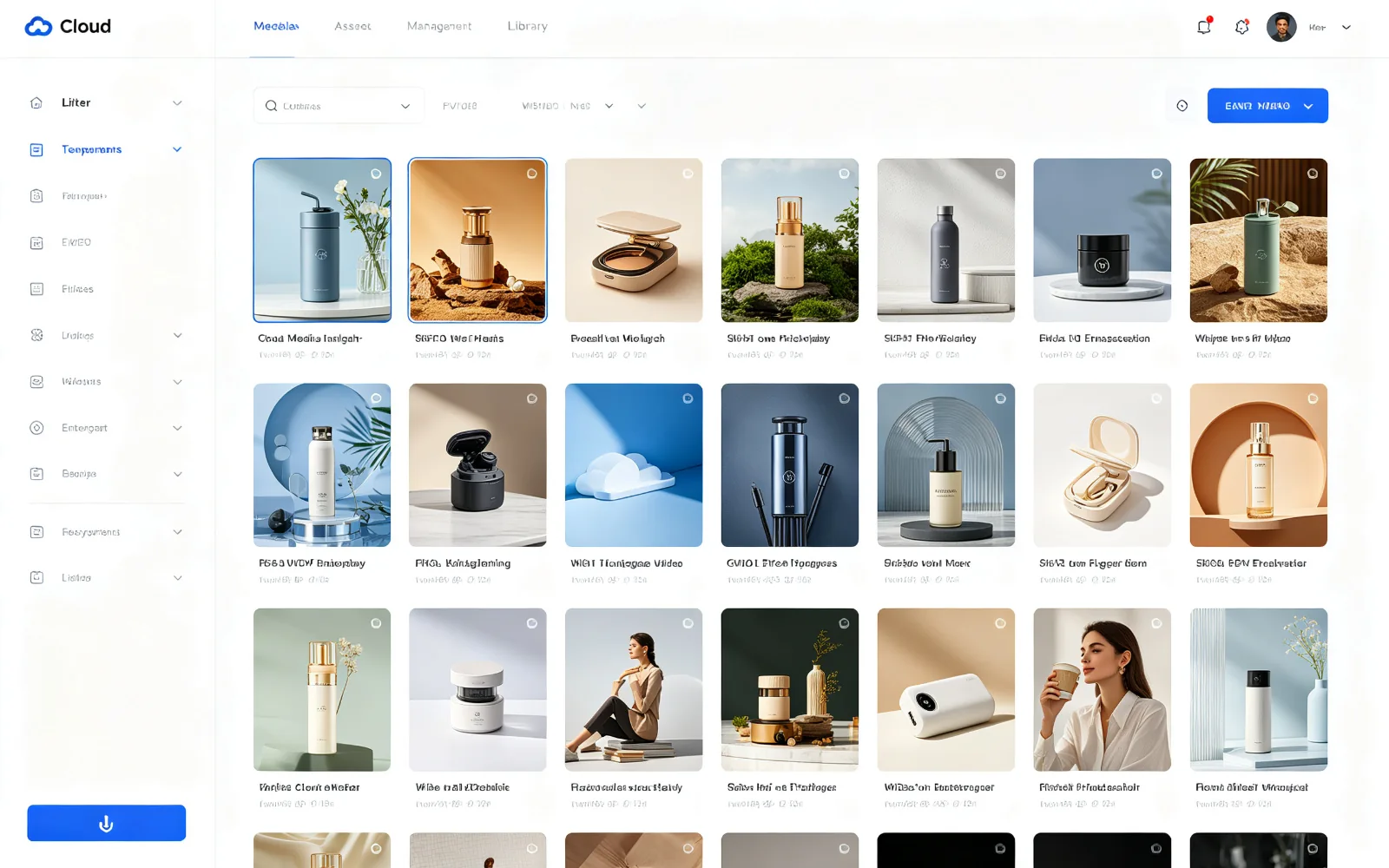Click the first sidebar icon below the divider line
Image resolution: width=1389 pixels, height=868 pixels.
coord(36,532)
